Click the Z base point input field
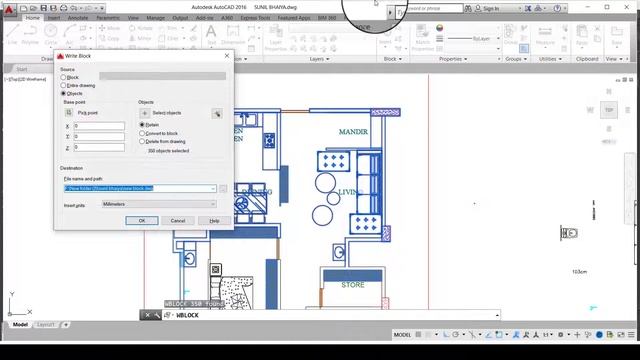Viewport: 640px width, 360px height. click(x=99, y=147)
